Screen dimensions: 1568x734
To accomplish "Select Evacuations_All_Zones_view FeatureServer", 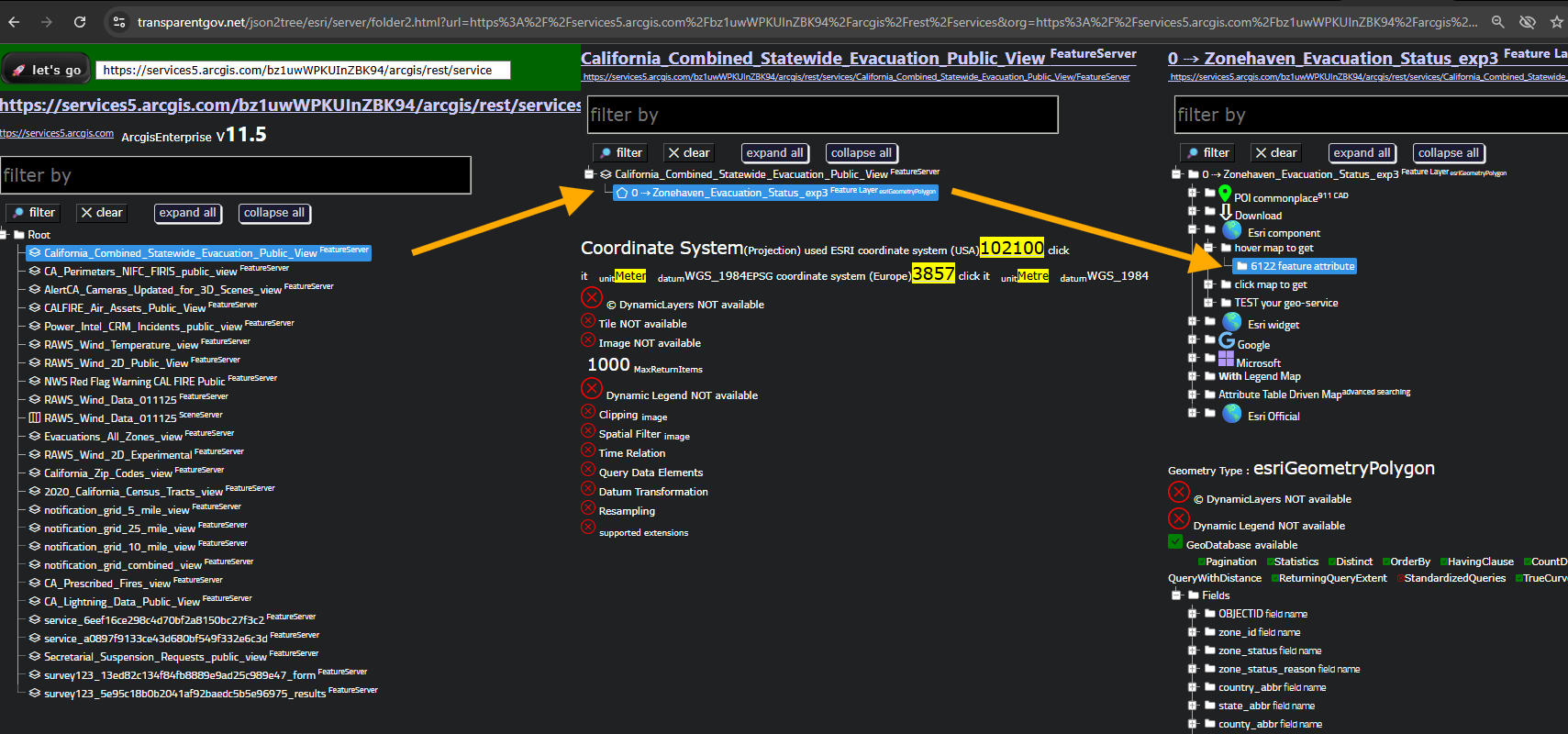I will click(131, 436).
